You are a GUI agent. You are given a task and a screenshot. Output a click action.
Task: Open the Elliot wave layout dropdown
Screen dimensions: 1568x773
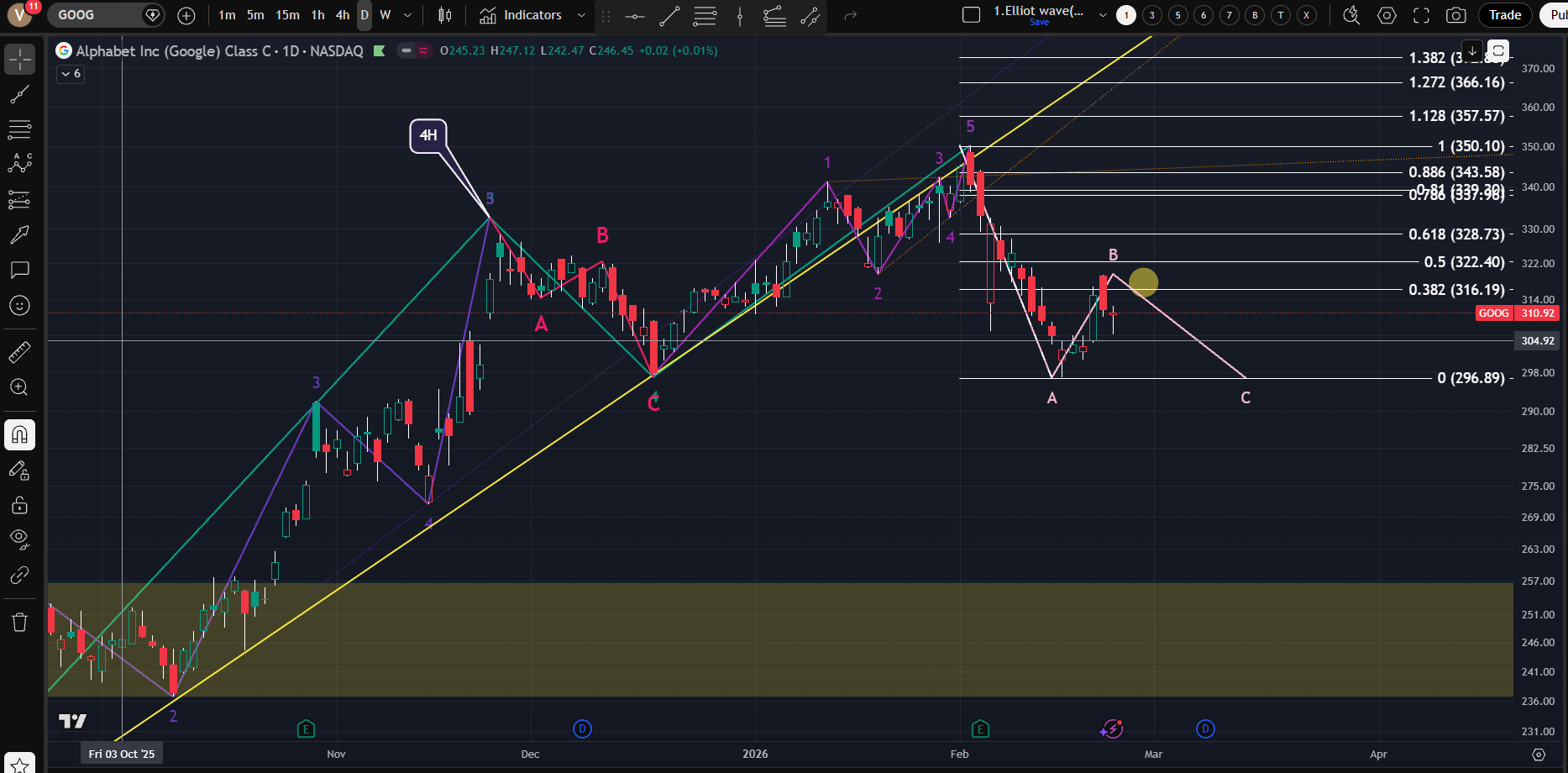coord(1103,15)
